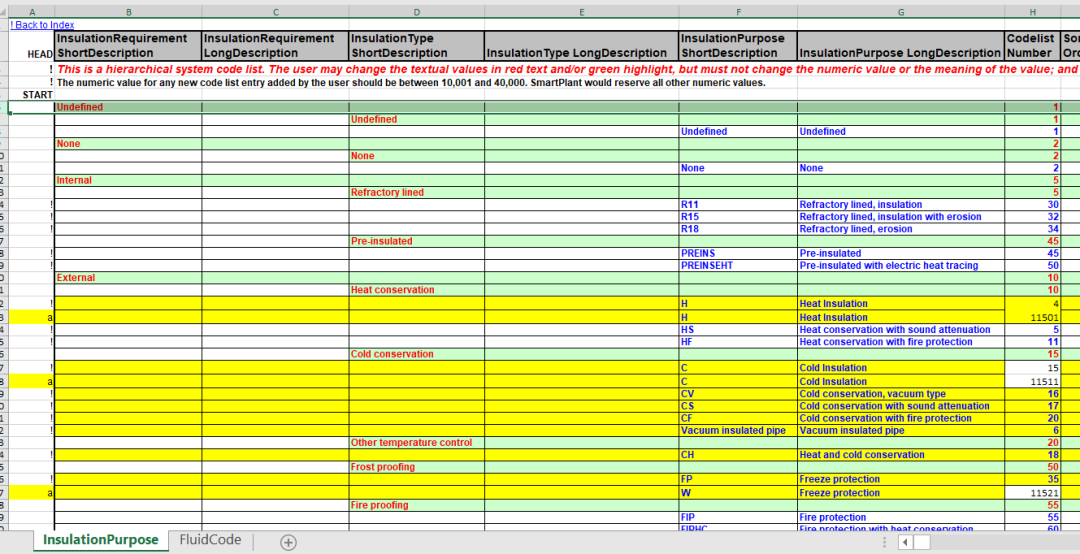Select the HEAD cell in column A

(31, 45)
